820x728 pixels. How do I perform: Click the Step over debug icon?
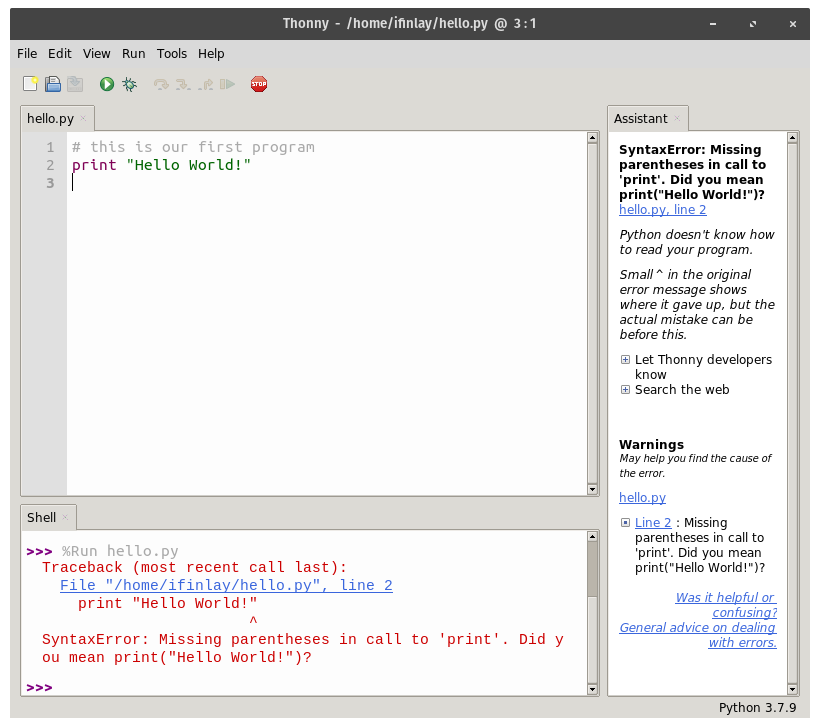(161, 84)
